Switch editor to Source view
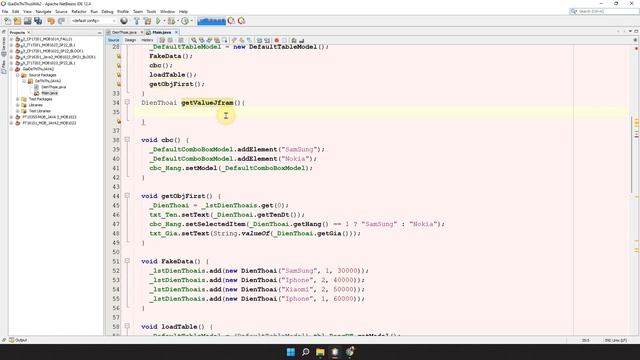Image resolution: width=640 pixels, height=360 pixels. pos(113,40)
